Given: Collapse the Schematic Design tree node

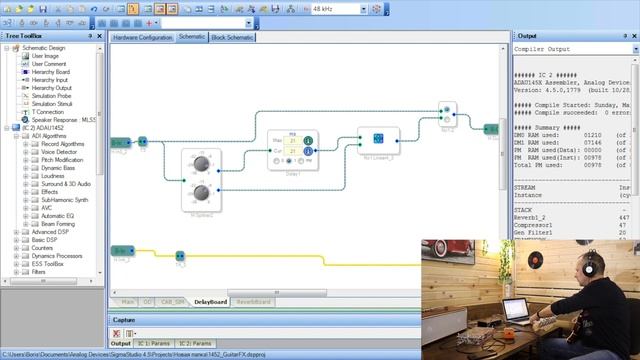Looking at the screenshot, I should point(7,48).
